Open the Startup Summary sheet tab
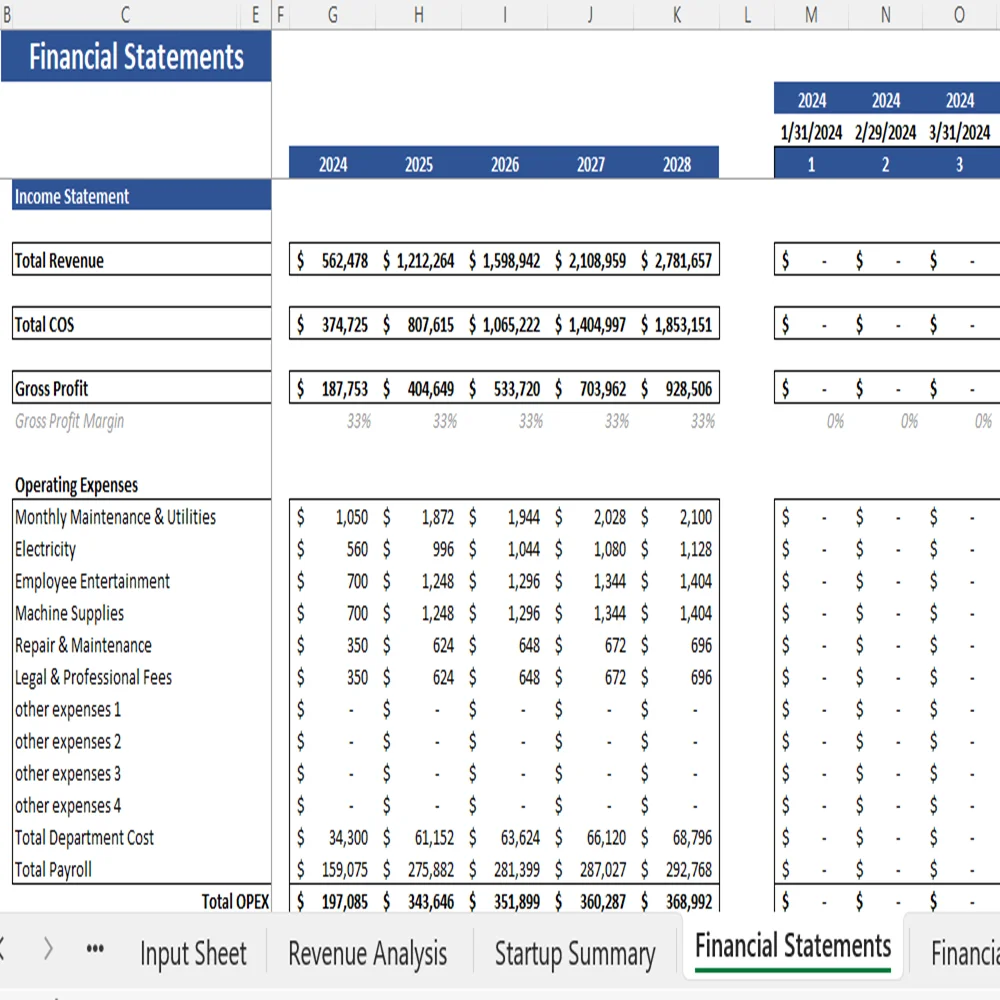Image resolution: width=1000 pixels, height=1000 pixels. pos(575,953)
